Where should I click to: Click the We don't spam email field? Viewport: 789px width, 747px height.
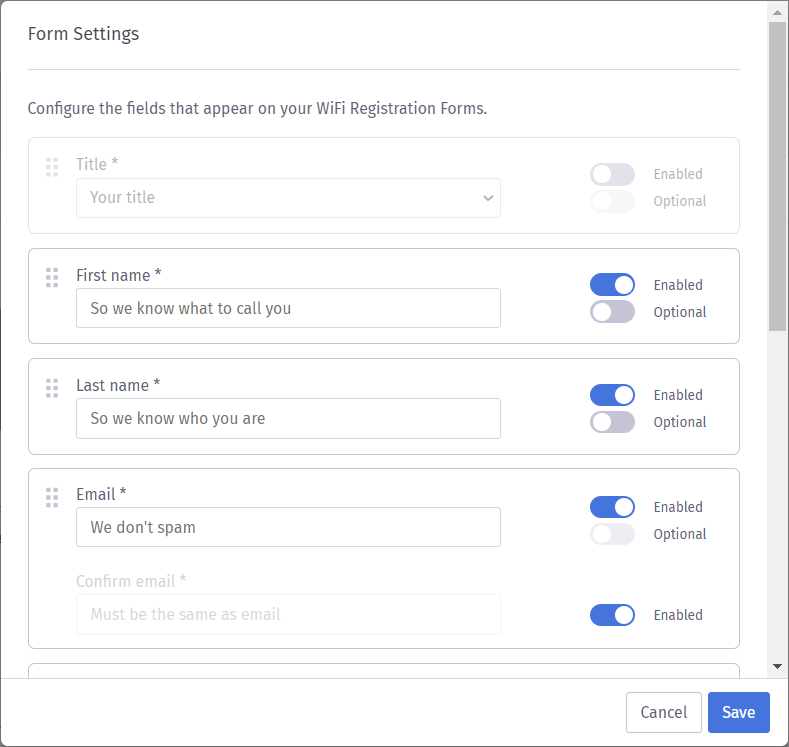[288, 527]
